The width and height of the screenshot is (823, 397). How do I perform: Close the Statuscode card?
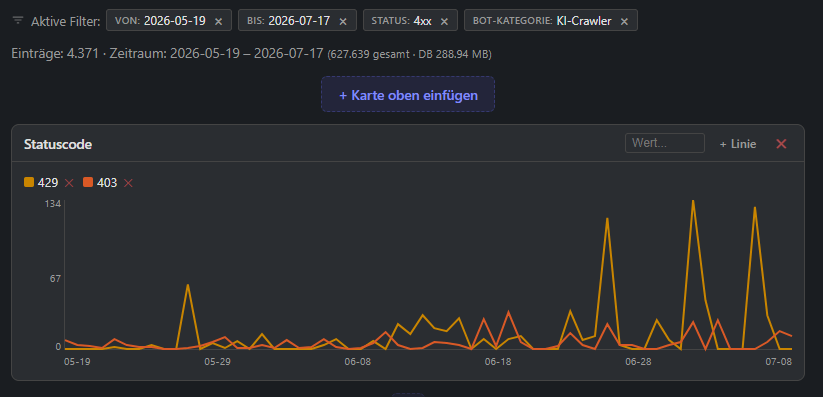pos(782,144)
